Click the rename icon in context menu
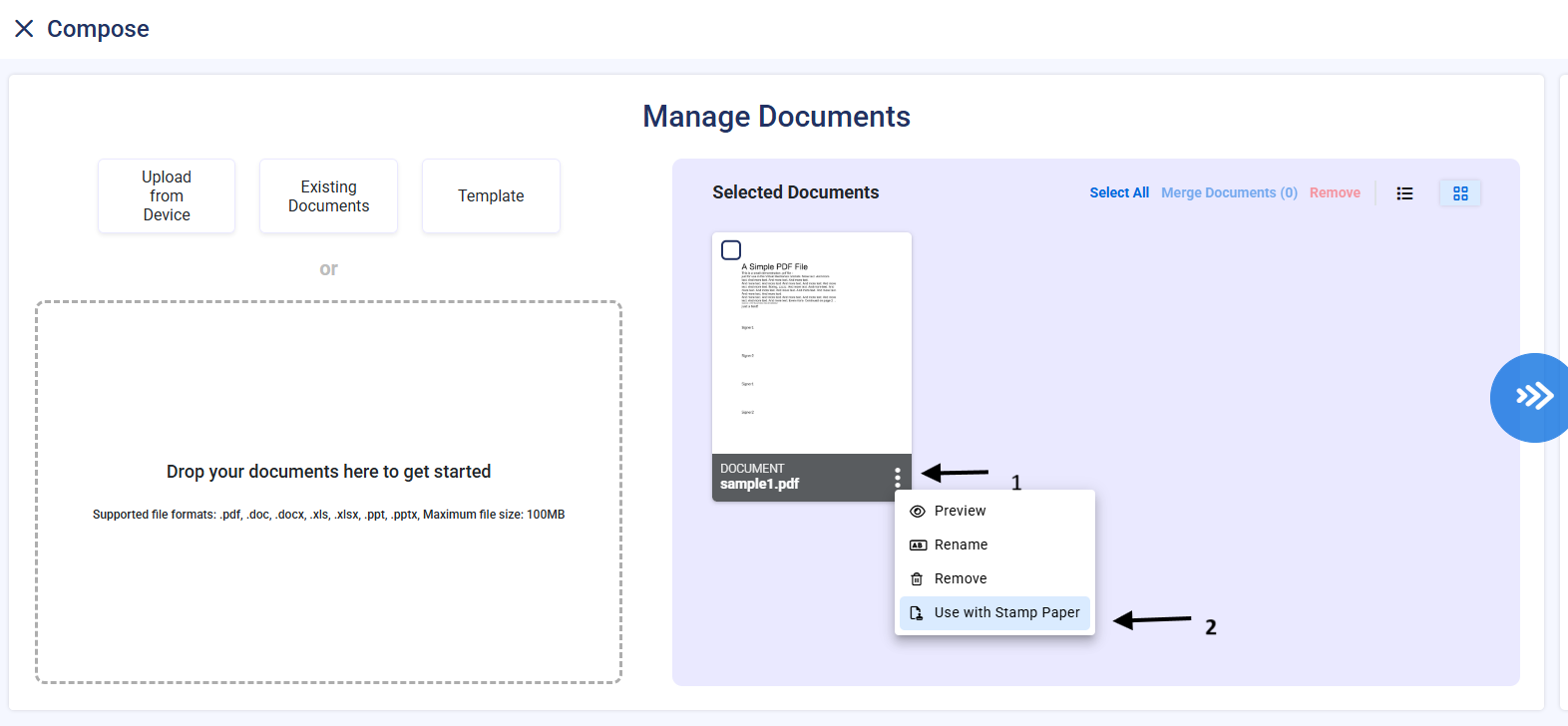 coord(918,545)
